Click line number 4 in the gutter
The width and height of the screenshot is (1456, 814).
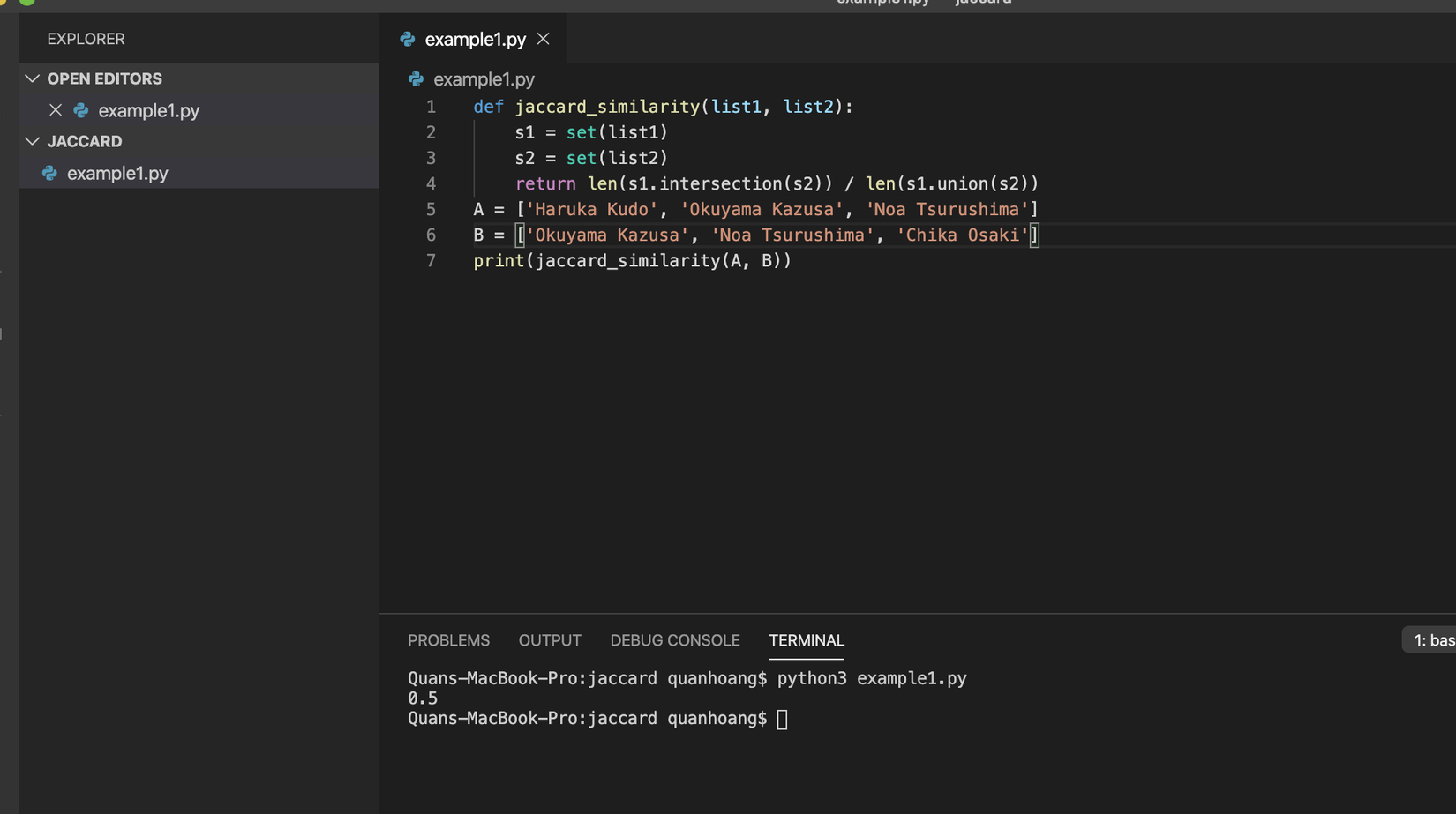(x=431, y=183)
